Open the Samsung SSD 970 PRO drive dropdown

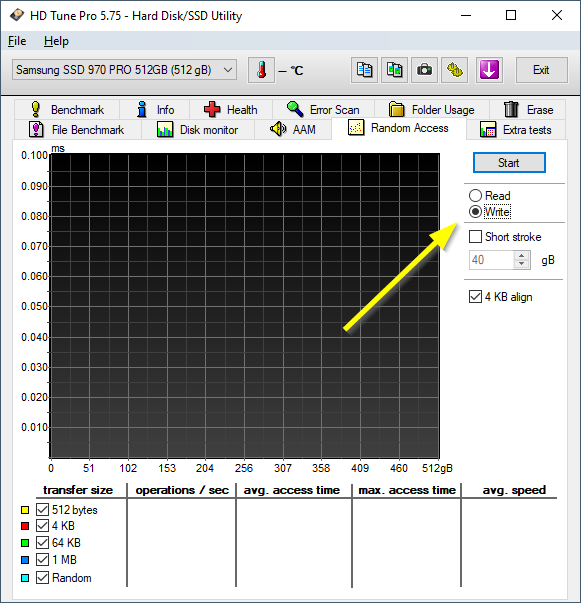click(x=124, y=70)
